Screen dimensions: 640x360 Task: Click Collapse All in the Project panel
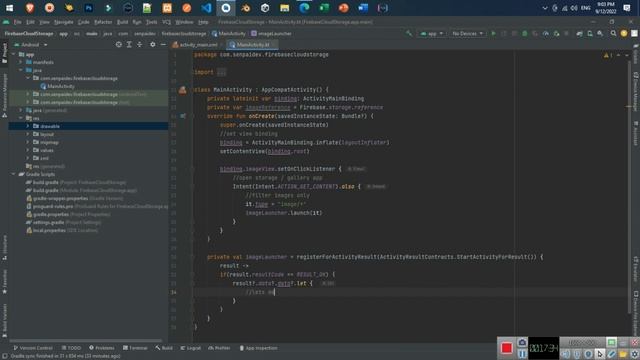pyautogui.click(x=140, y=44)
